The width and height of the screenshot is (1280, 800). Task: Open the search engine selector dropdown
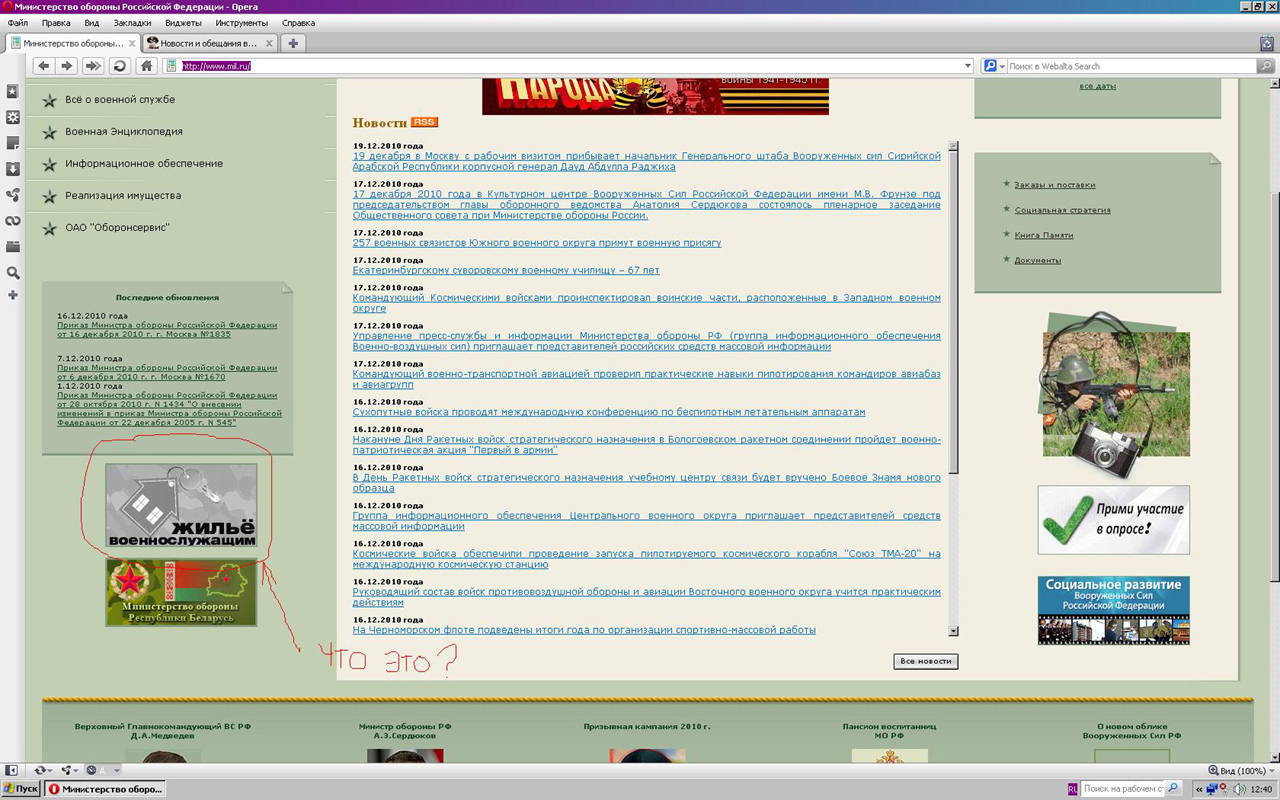[994, 66]
